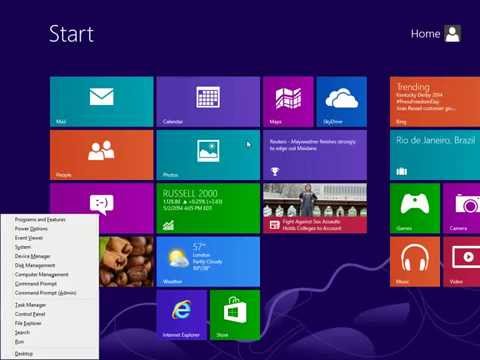Launch Internet Explorer tile
The height and width of the screenshot is (360, 480).
[x=182, y=315]
